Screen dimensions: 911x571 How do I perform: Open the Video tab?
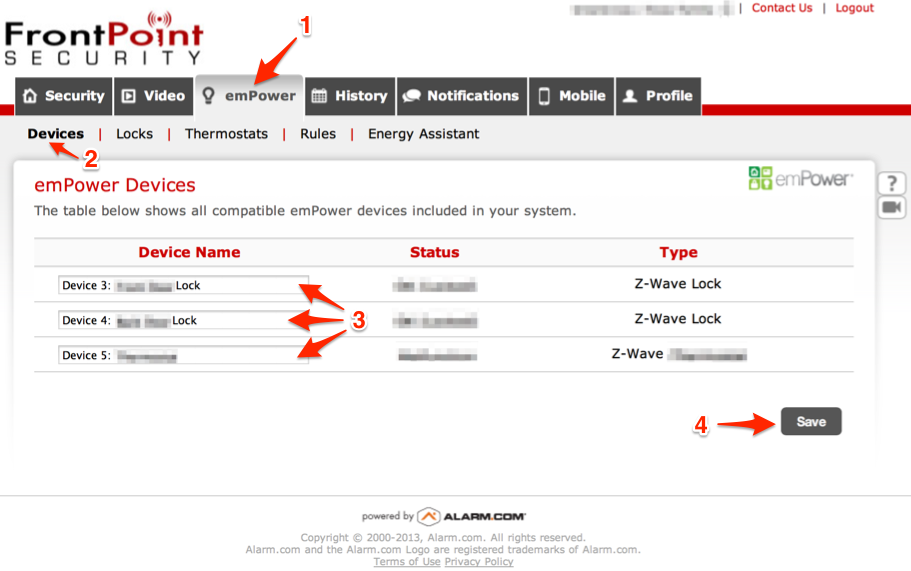coord(153,96)
